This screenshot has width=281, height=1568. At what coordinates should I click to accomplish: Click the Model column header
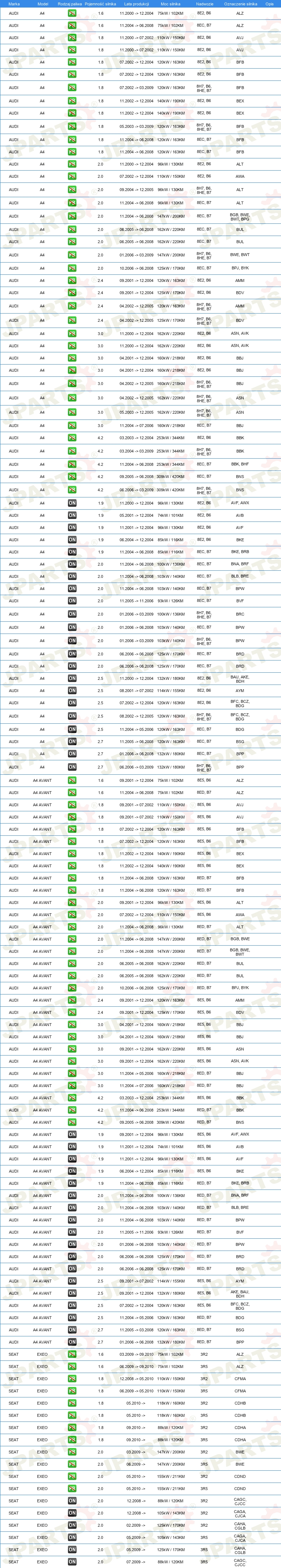point(43,4)
